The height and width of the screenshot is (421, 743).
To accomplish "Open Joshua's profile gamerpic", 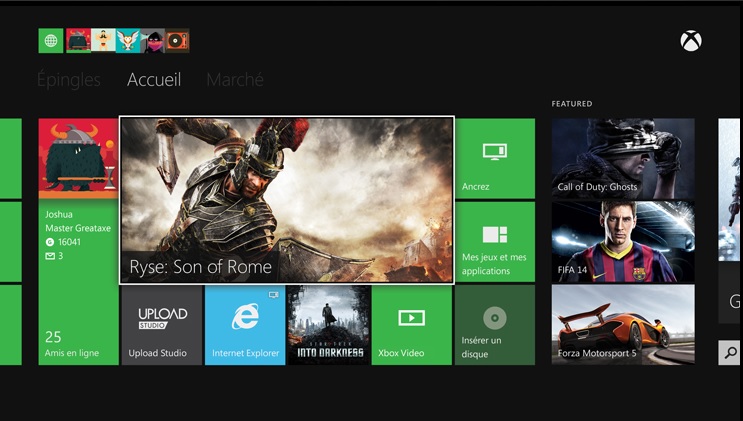I will pyautogui.click(x=78, y=158).
